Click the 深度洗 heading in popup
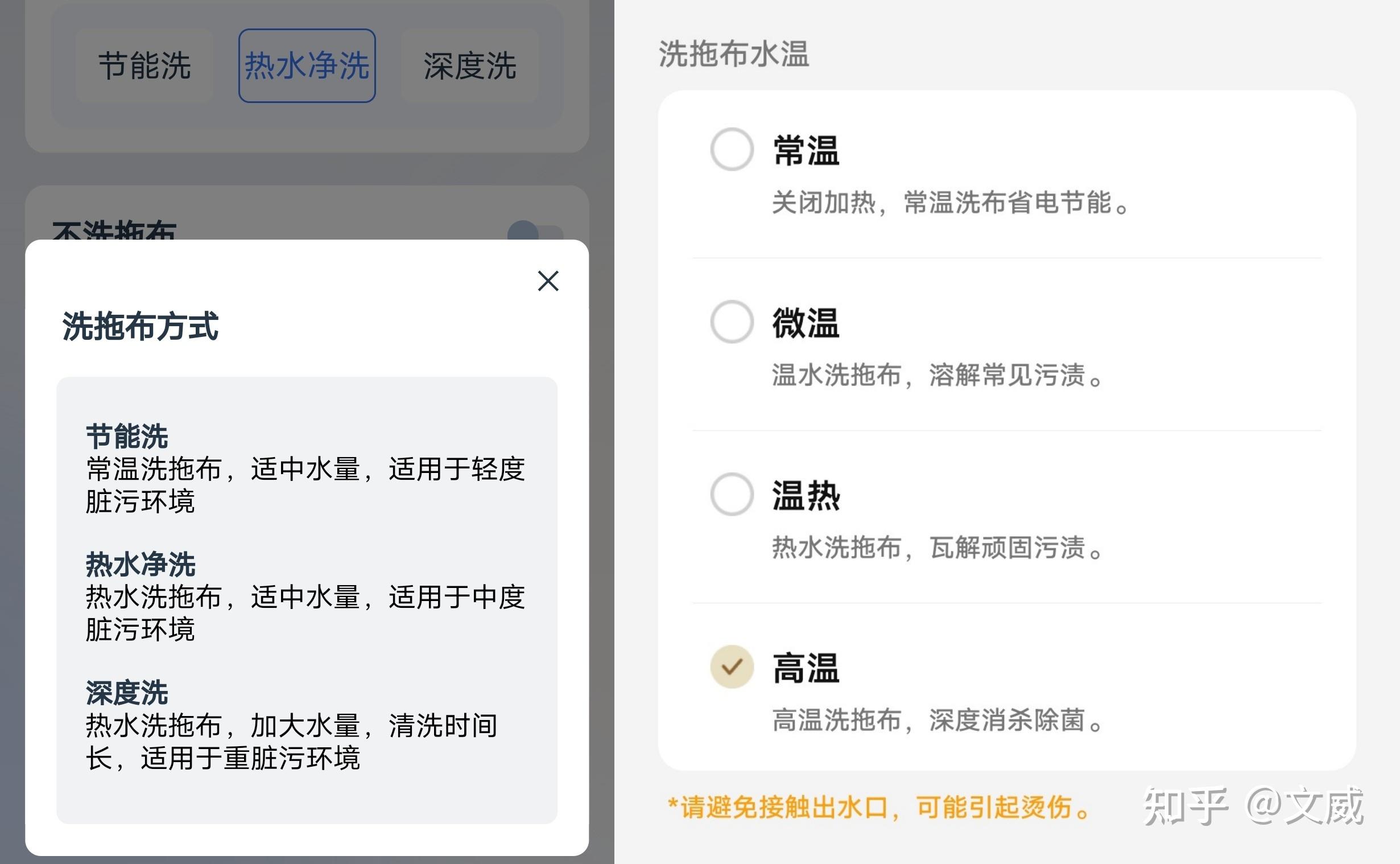 point(127,693)
